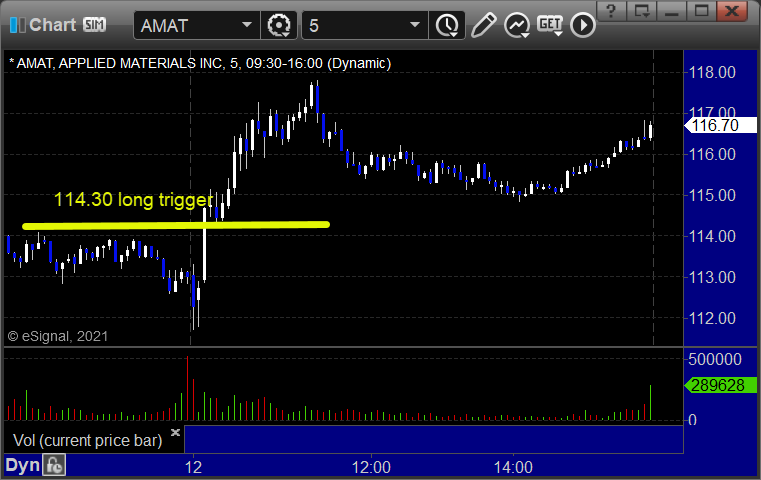Click the SIM badge beside Chart title
761x480 pixels.
coord(94,24)
